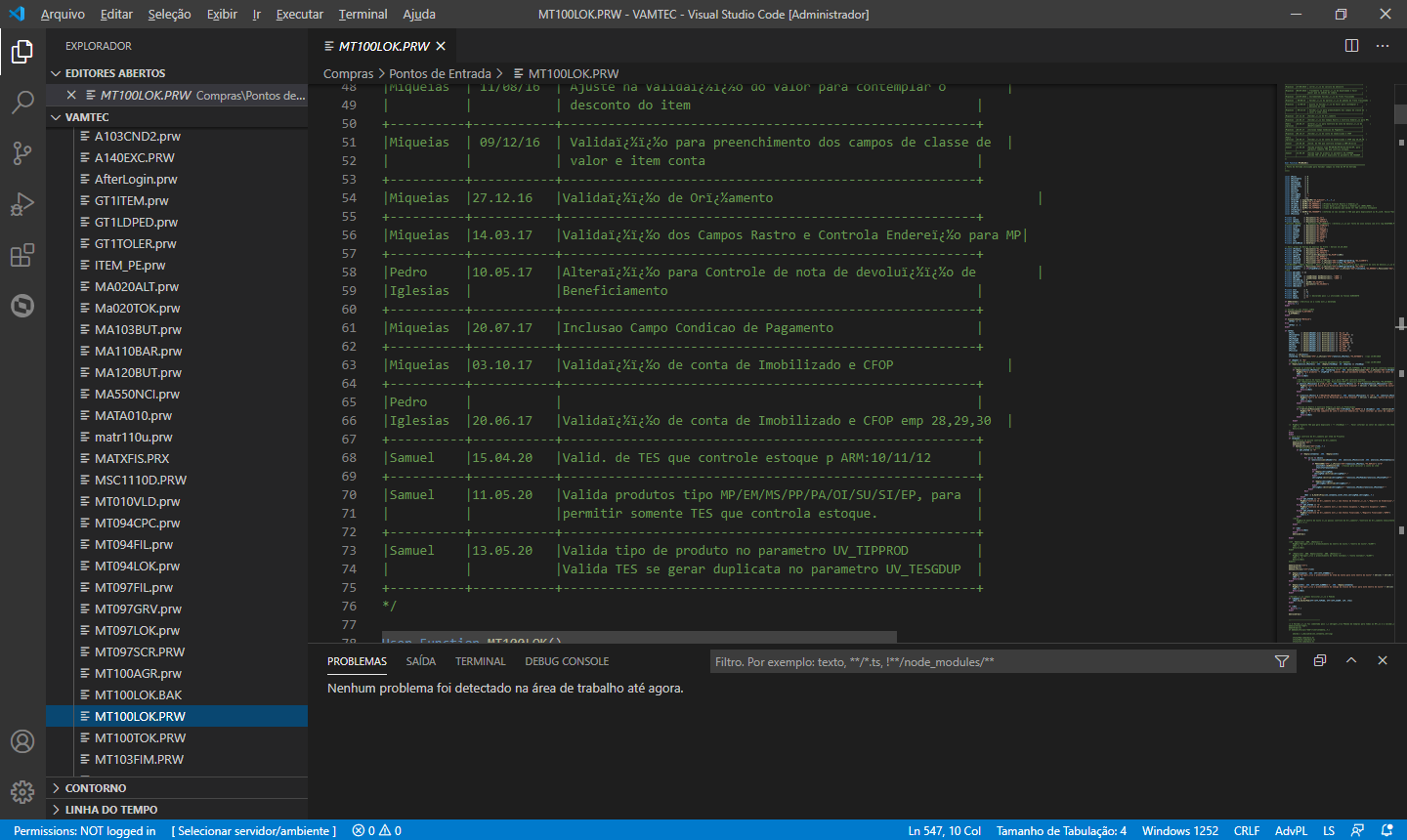
Task: Open MA020ALT.prw file
Action: tap(177, 286)
